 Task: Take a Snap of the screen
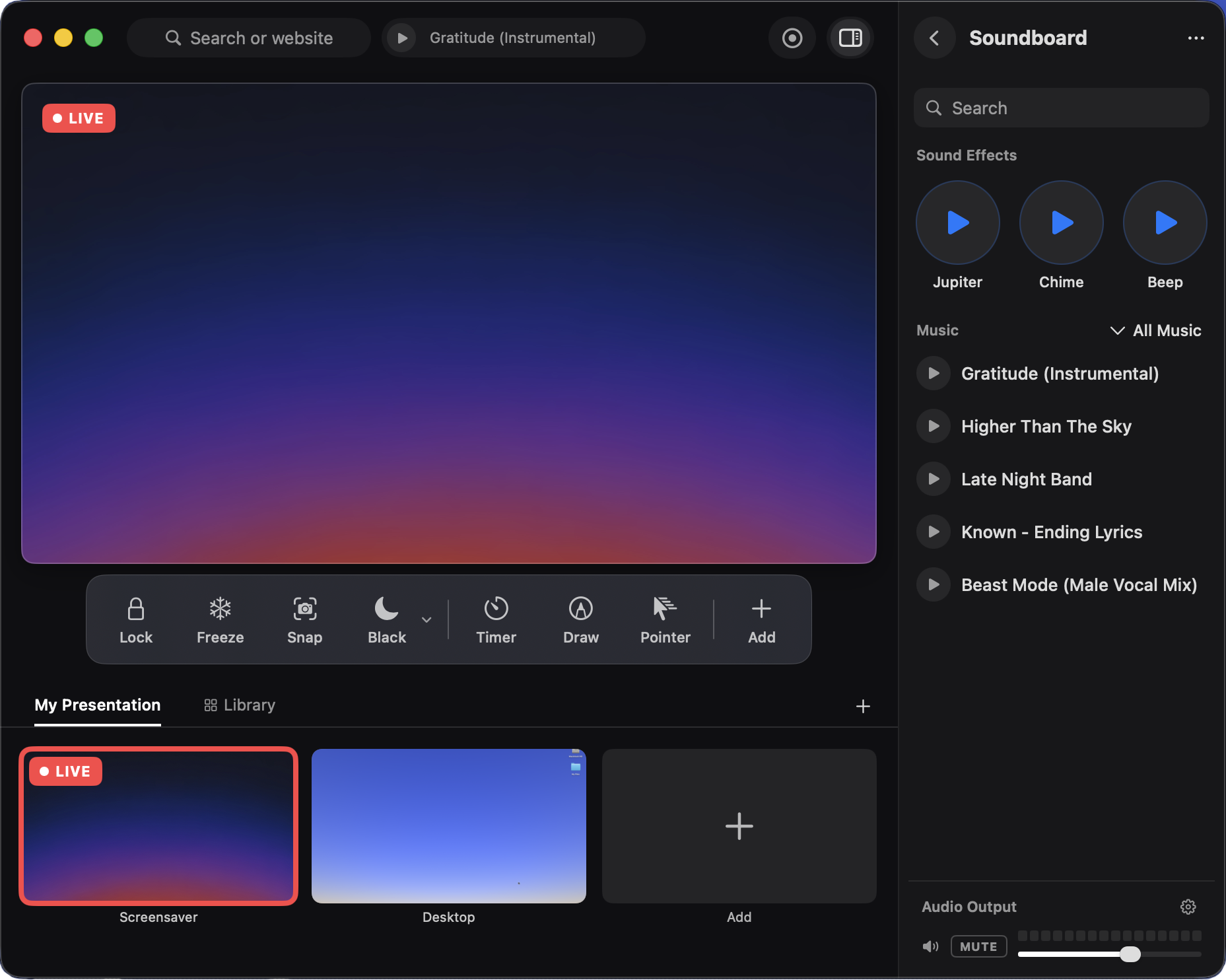pyautogui.click(x=305, y=619)
